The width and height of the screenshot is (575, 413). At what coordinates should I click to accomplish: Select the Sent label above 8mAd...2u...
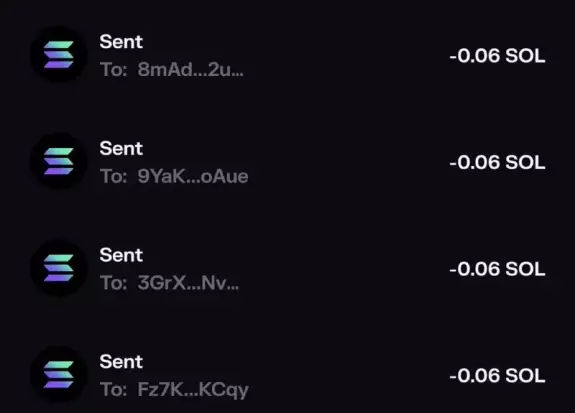pyautogui.click(x=121, y=42)
